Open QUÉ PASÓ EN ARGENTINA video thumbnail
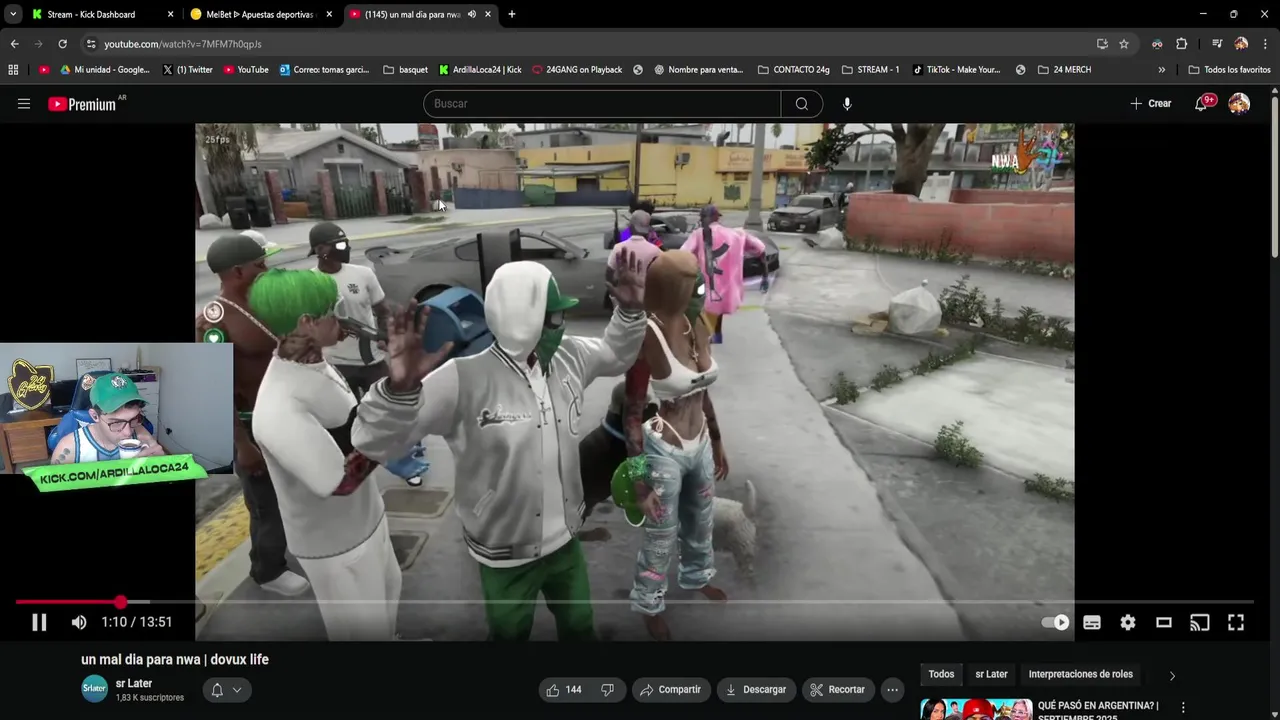 click(x=976, y=709)
